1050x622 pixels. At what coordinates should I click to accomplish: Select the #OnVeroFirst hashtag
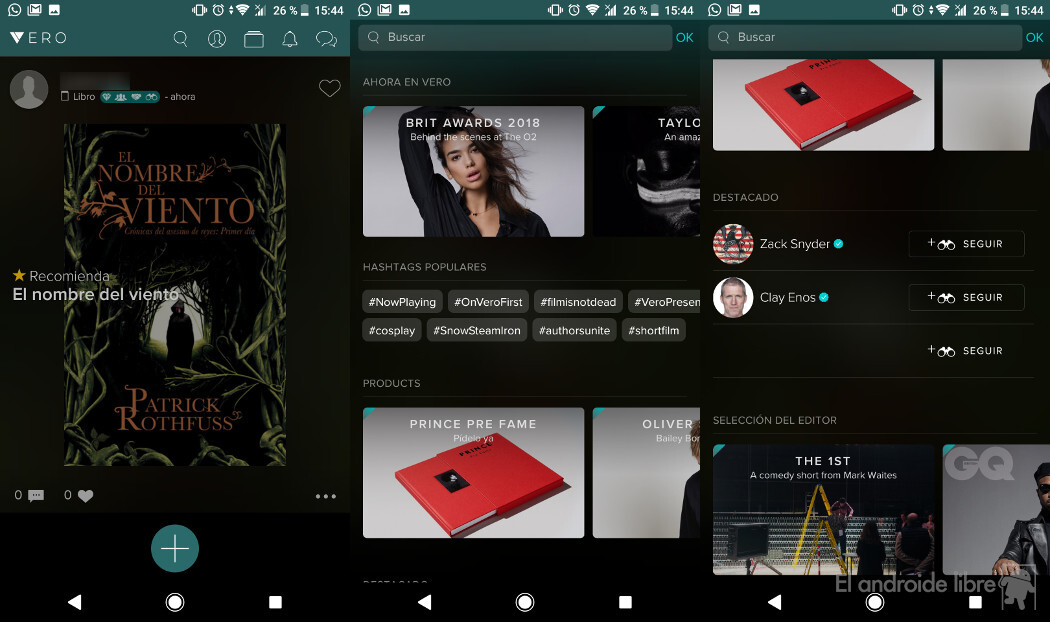click(488, 302)
